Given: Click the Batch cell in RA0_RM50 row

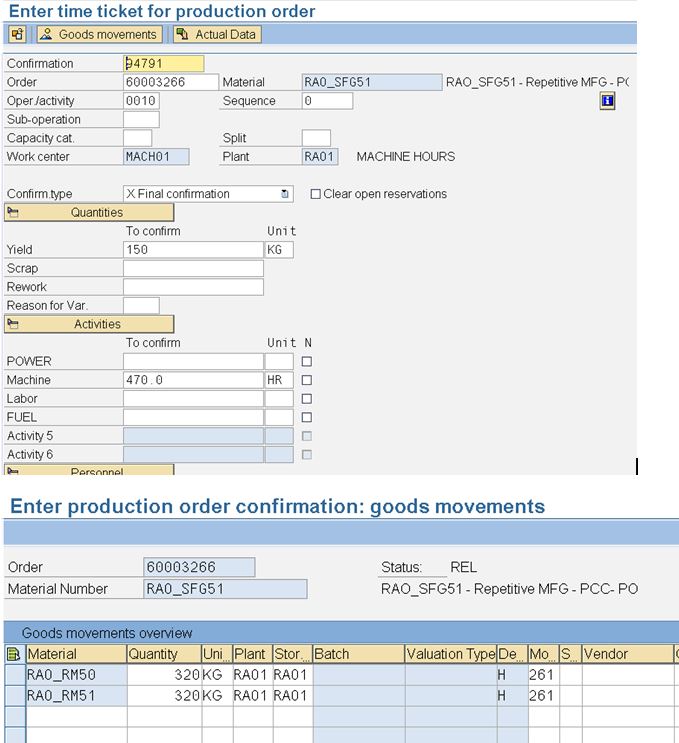Looking at the screenshot, I should pyautogui.click(x=359, y=675).
